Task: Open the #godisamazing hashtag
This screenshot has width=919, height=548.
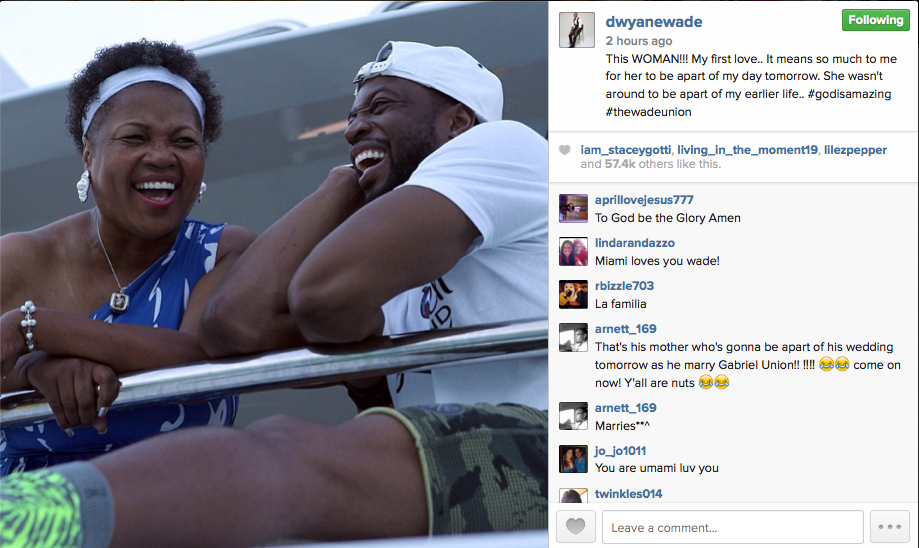Action: click(x=849, y=94)
